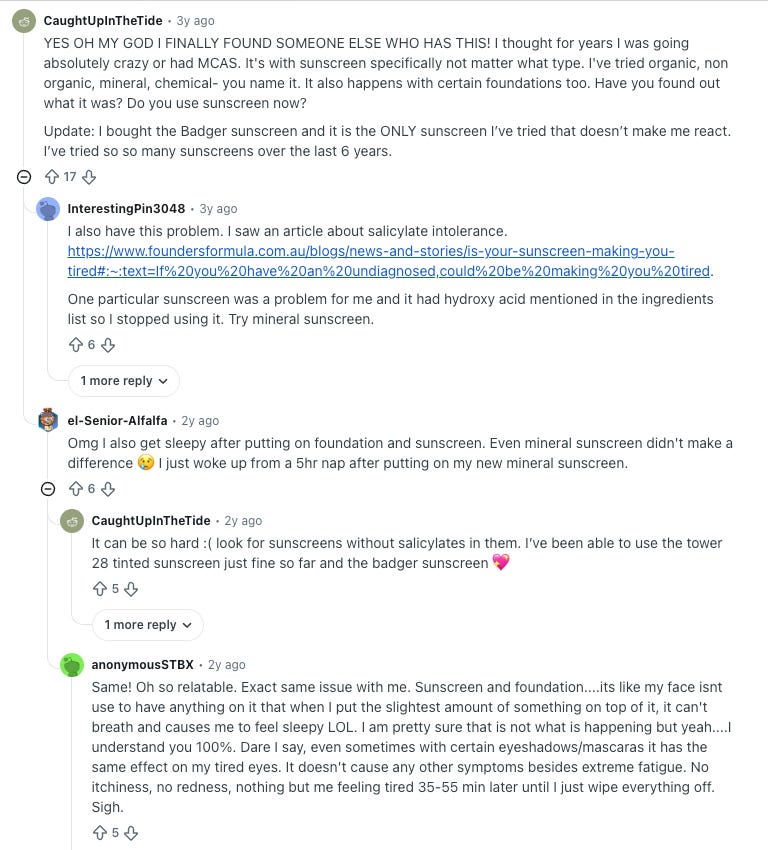Click el-Senior-Alfalfa's avatar image
Screen dimensions: 768x850
pos(48,420)
